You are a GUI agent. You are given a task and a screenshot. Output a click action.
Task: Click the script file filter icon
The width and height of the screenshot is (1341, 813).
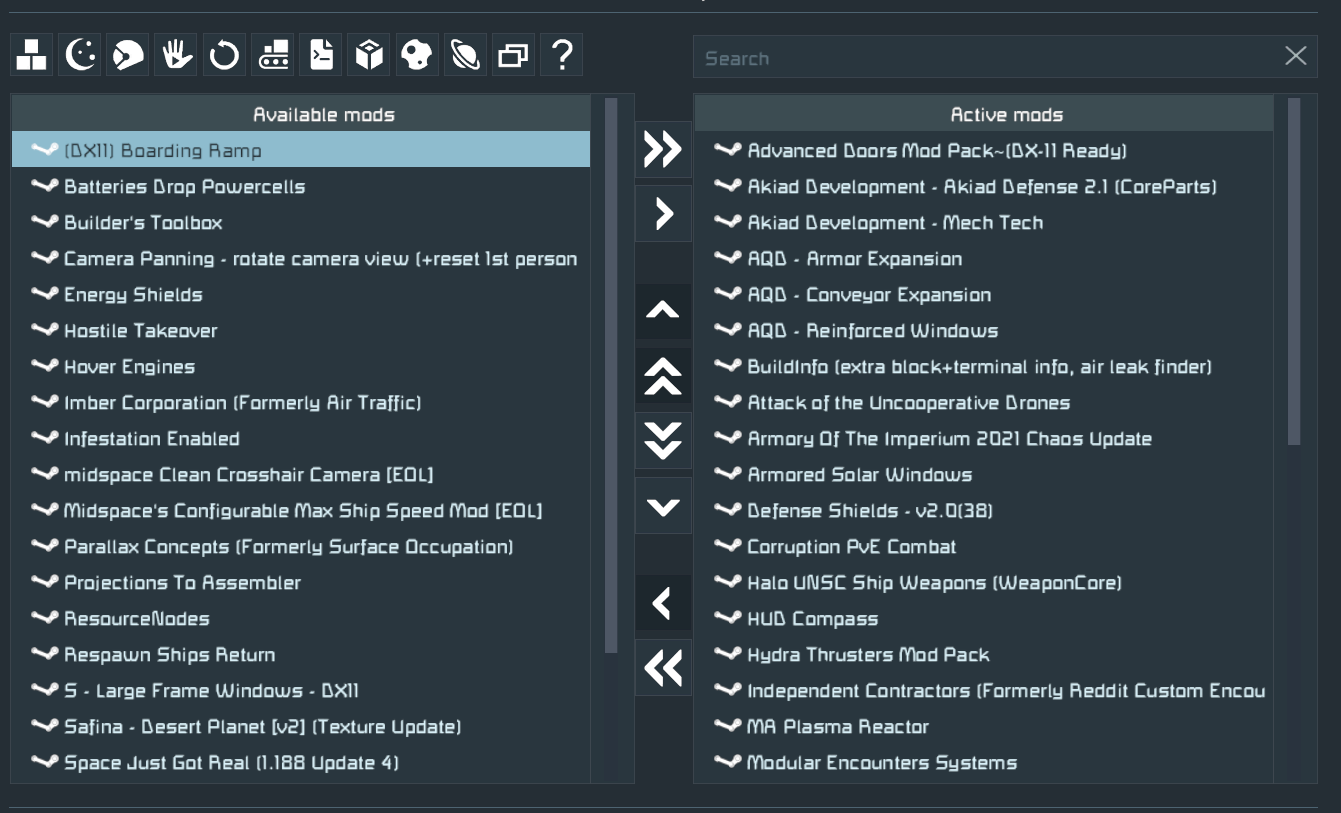coord(321,55)
